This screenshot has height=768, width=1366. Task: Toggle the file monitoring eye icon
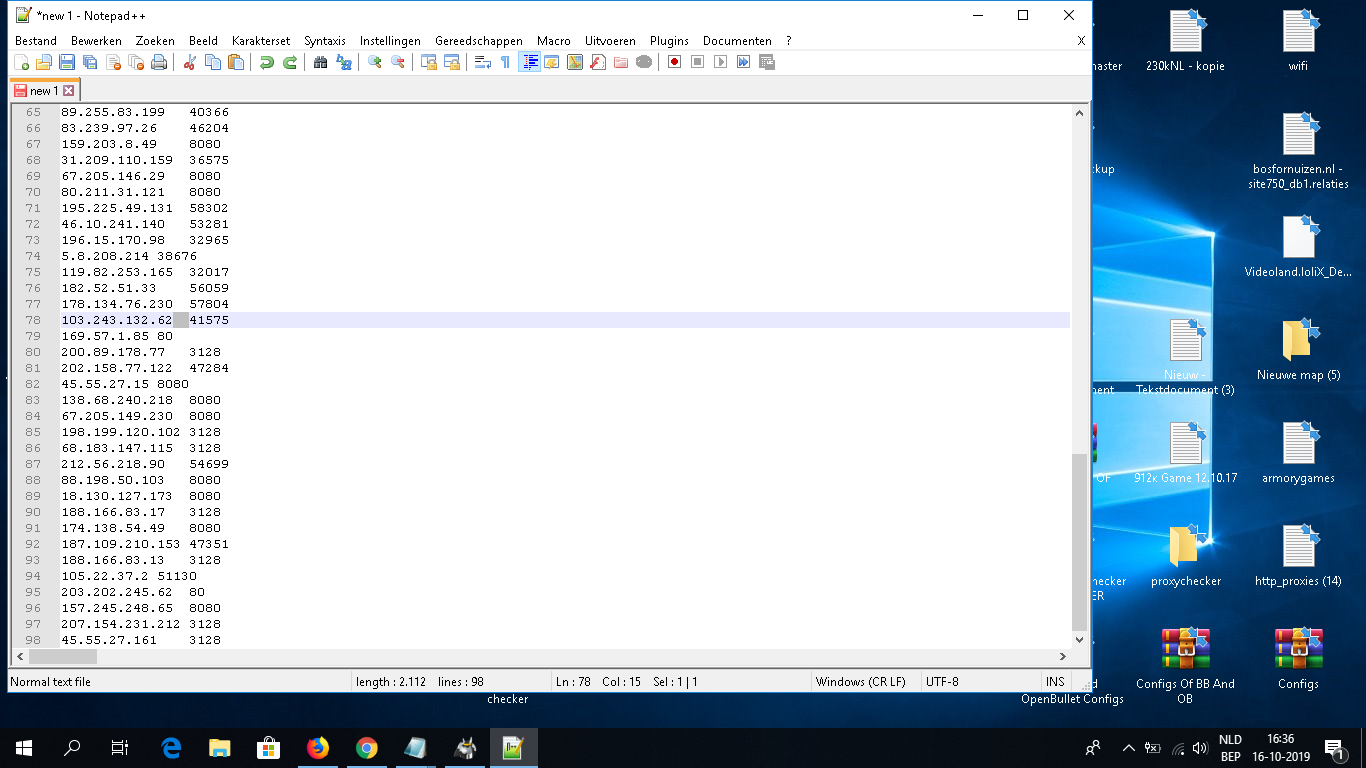click(x=643, y=62)
